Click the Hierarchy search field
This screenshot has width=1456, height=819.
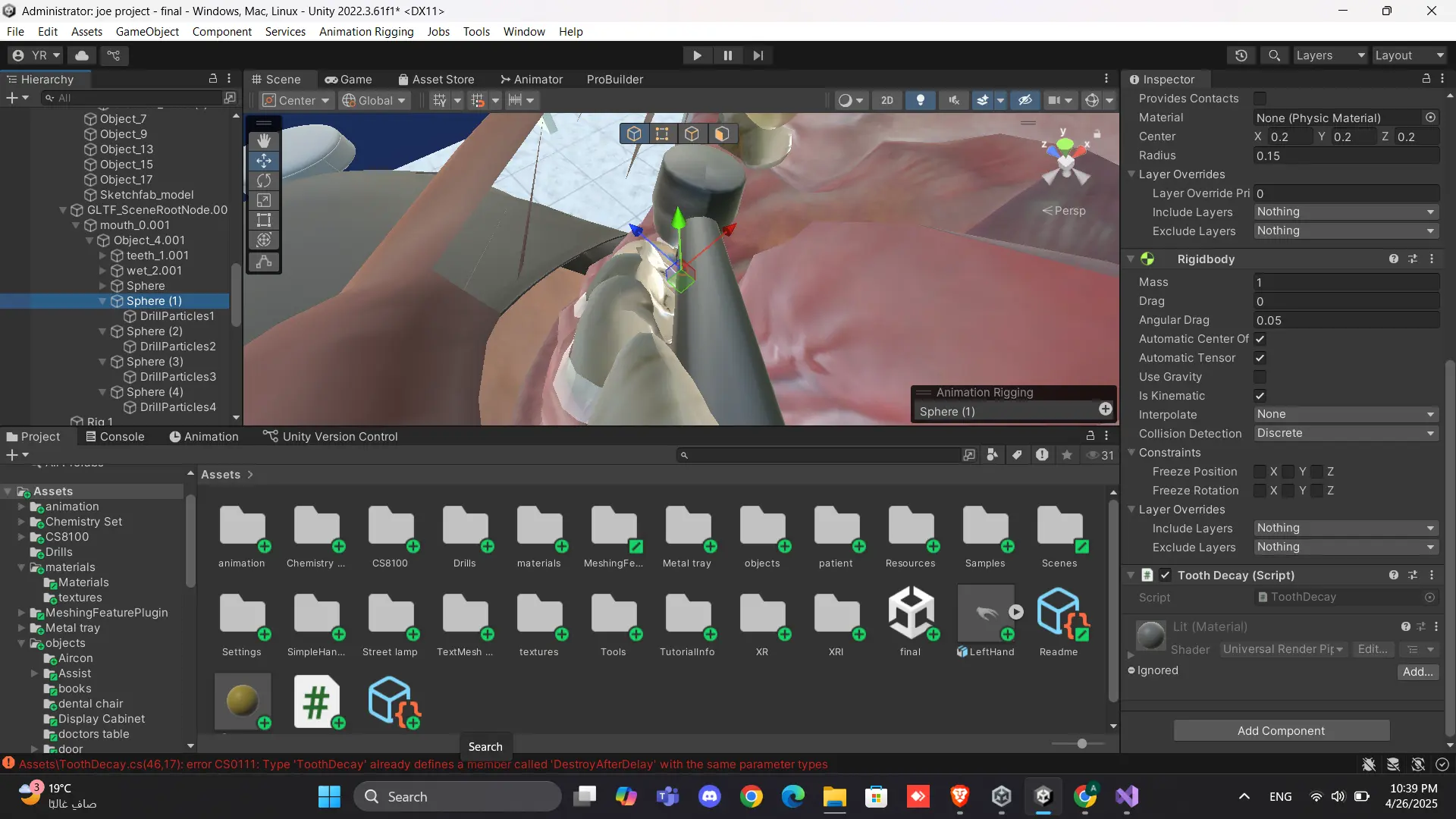point(132,98)
